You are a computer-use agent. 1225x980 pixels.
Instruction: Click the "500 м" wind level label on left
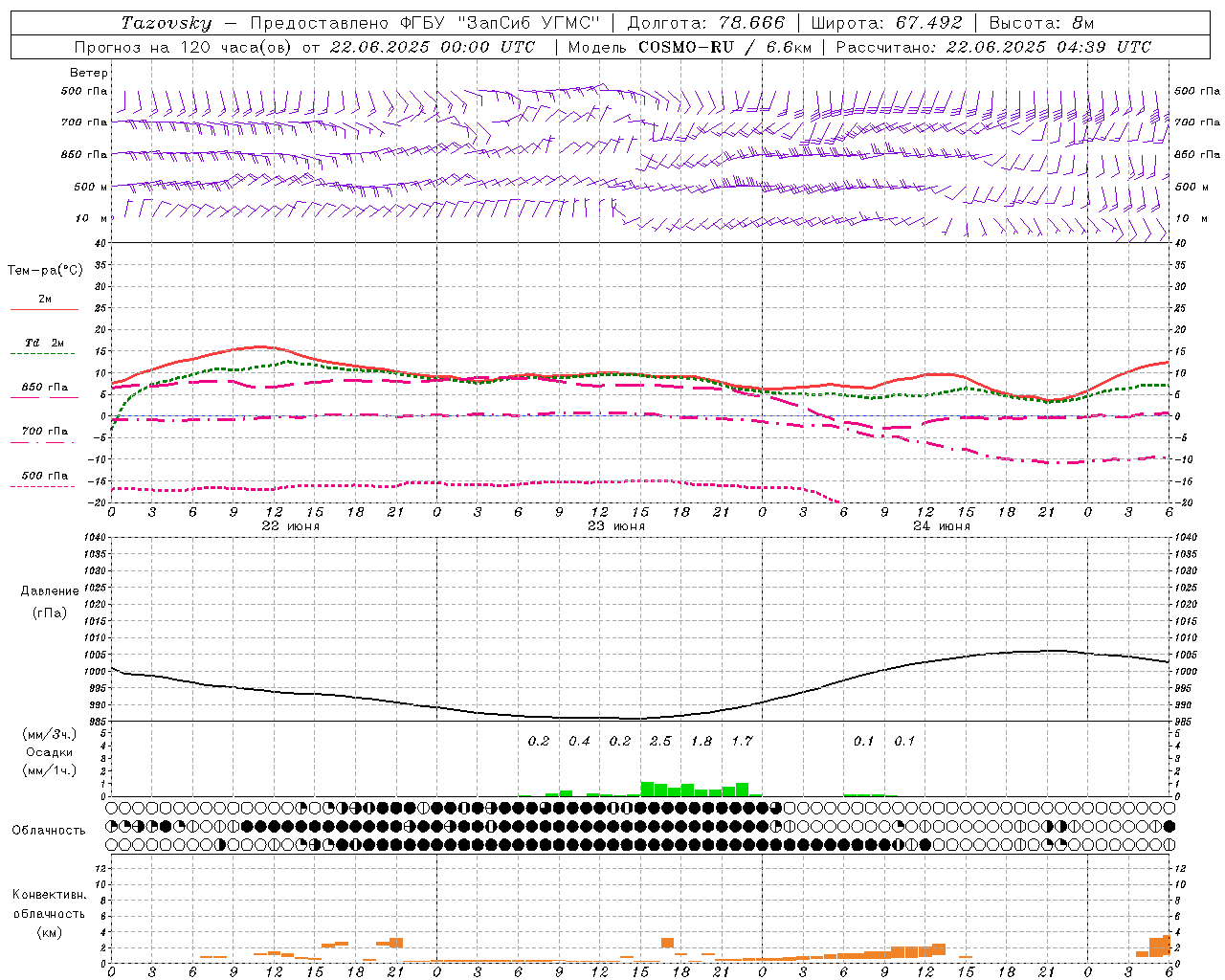pos(92,187)
